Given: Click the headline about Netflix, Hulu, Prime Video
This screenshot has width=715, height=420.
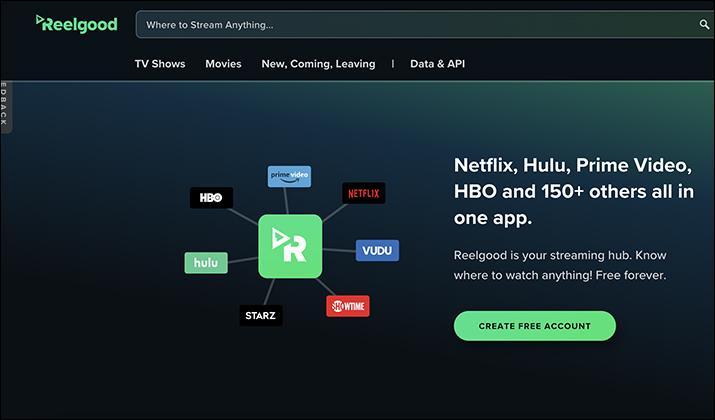Looking at the screenshot, I should 574,192.
